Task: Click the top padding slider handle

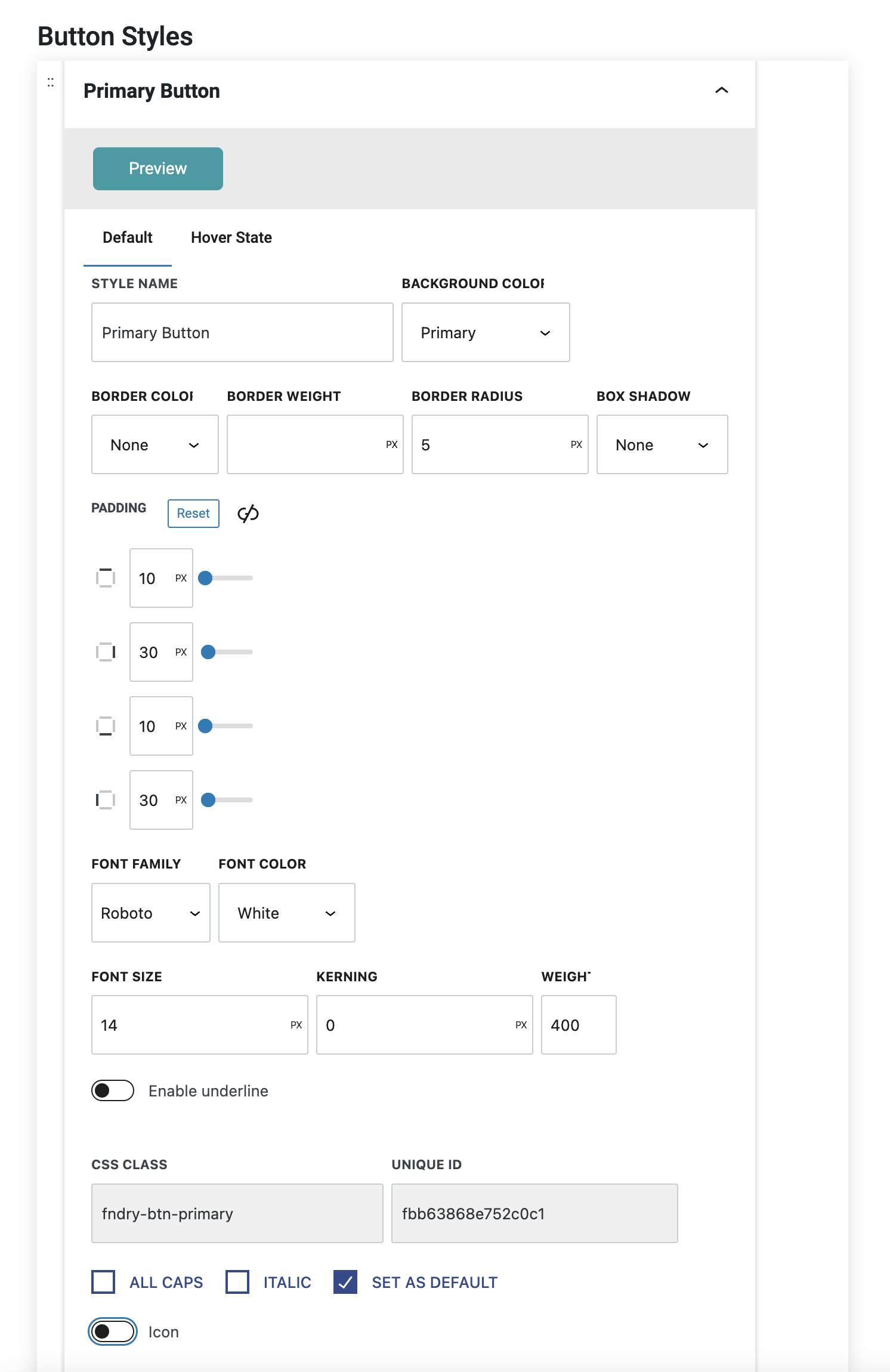Action: (205, 578)
